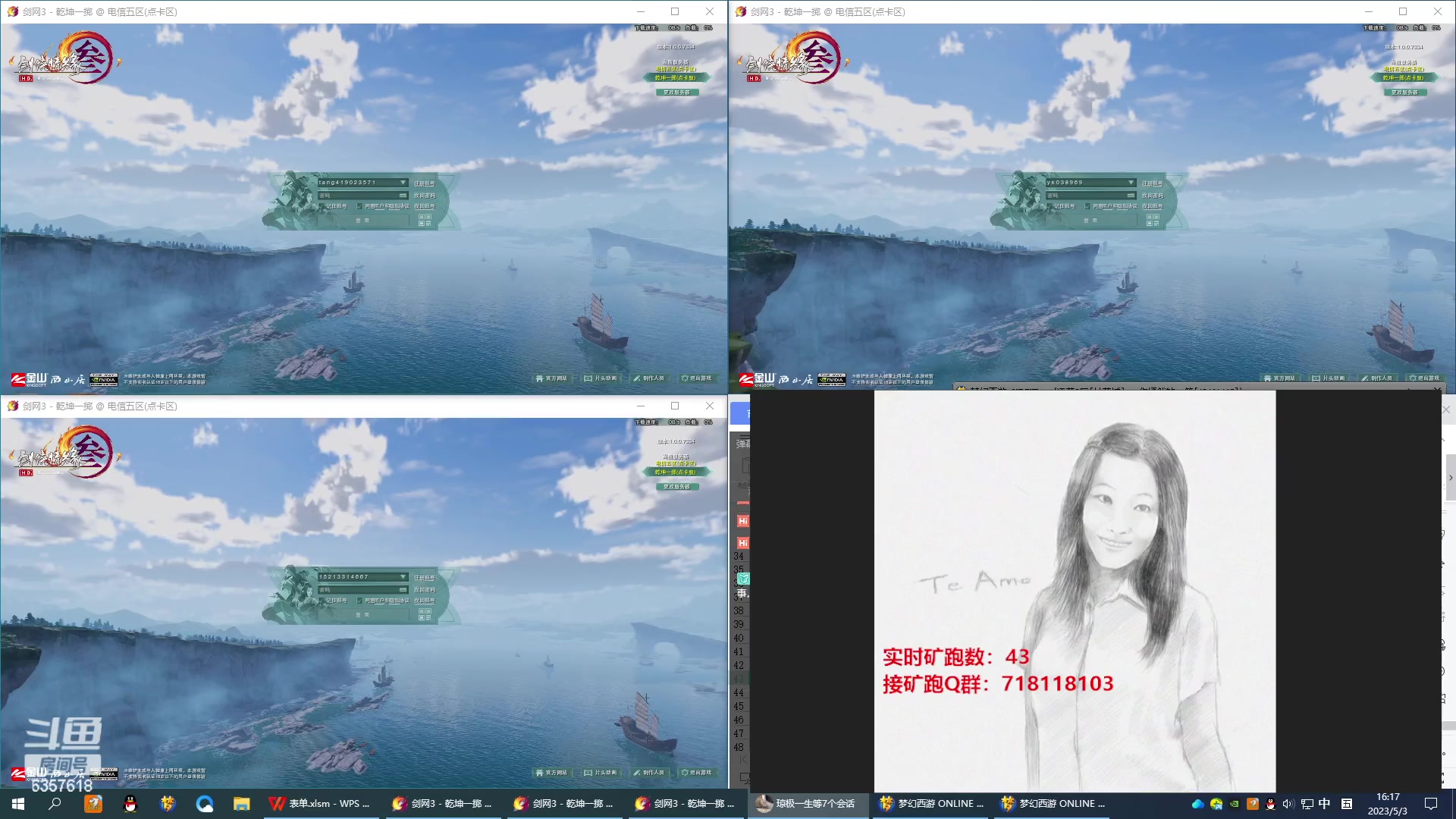Click 登录 button in yk038969 window

point(1091,221)
